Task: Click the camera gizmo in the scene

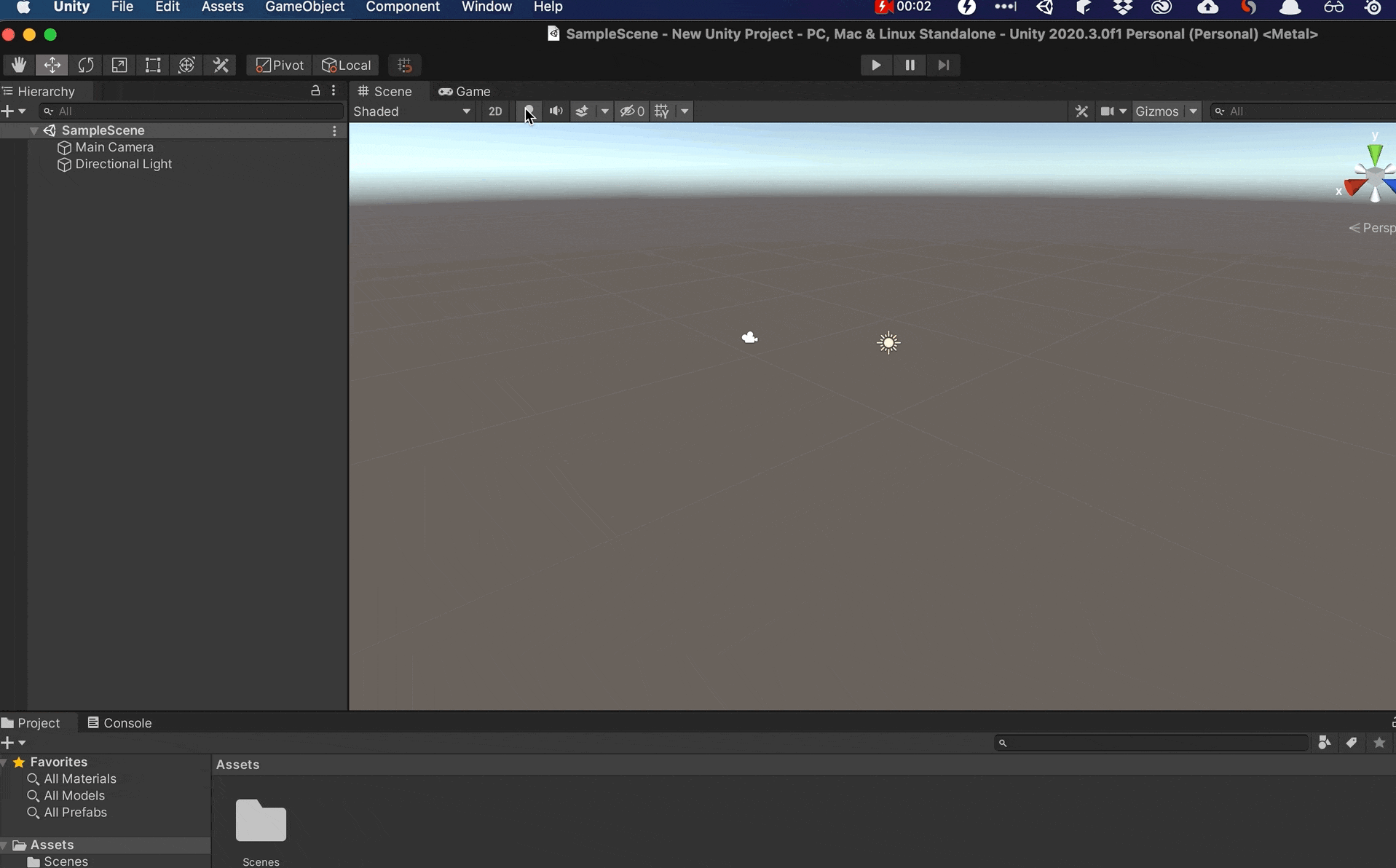Action: (x=749, y=337)
